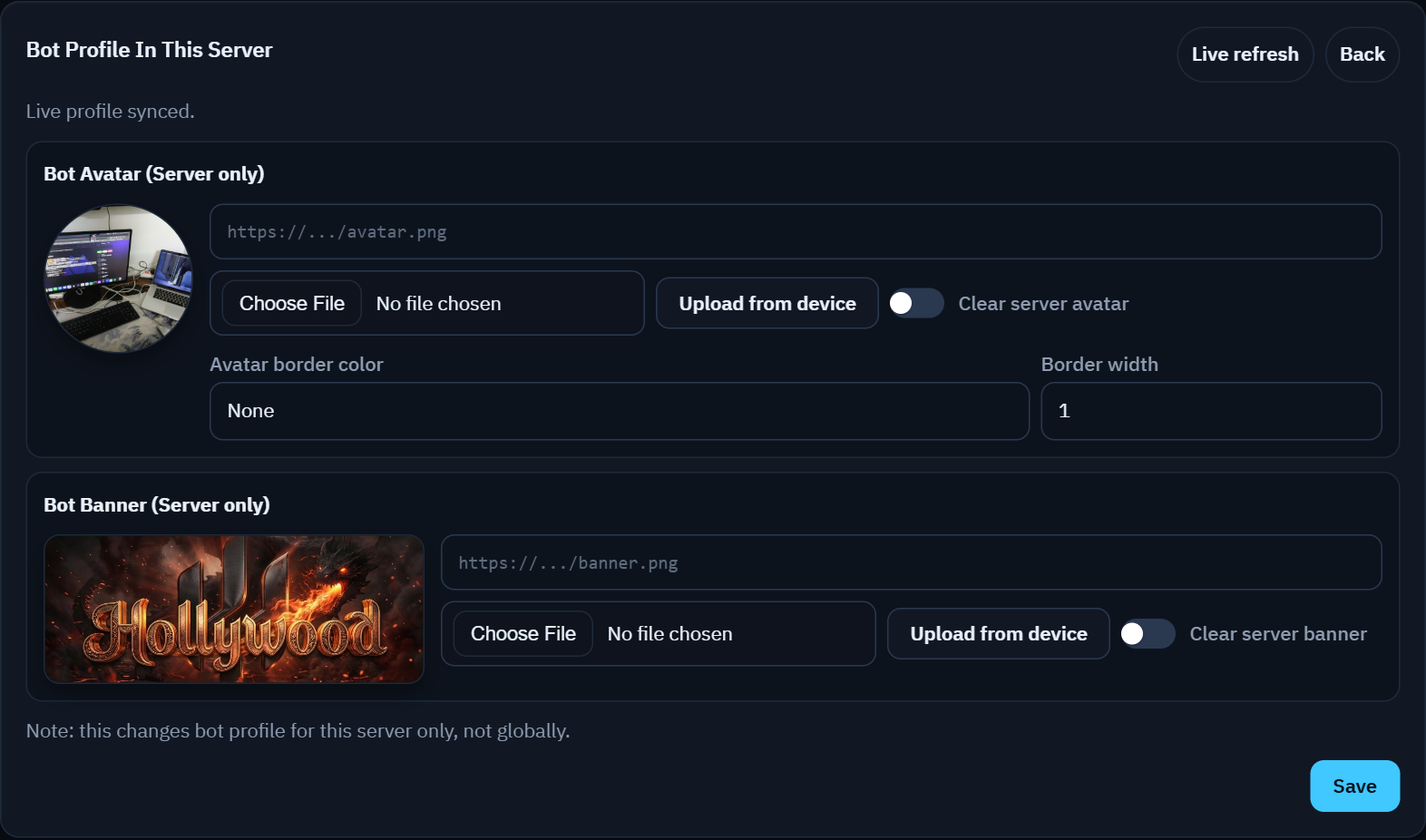The width and height of the screenshot is (1426, 840).
Task: Click the 'Clear server avatar' label text
Action: coord(1043,304)
